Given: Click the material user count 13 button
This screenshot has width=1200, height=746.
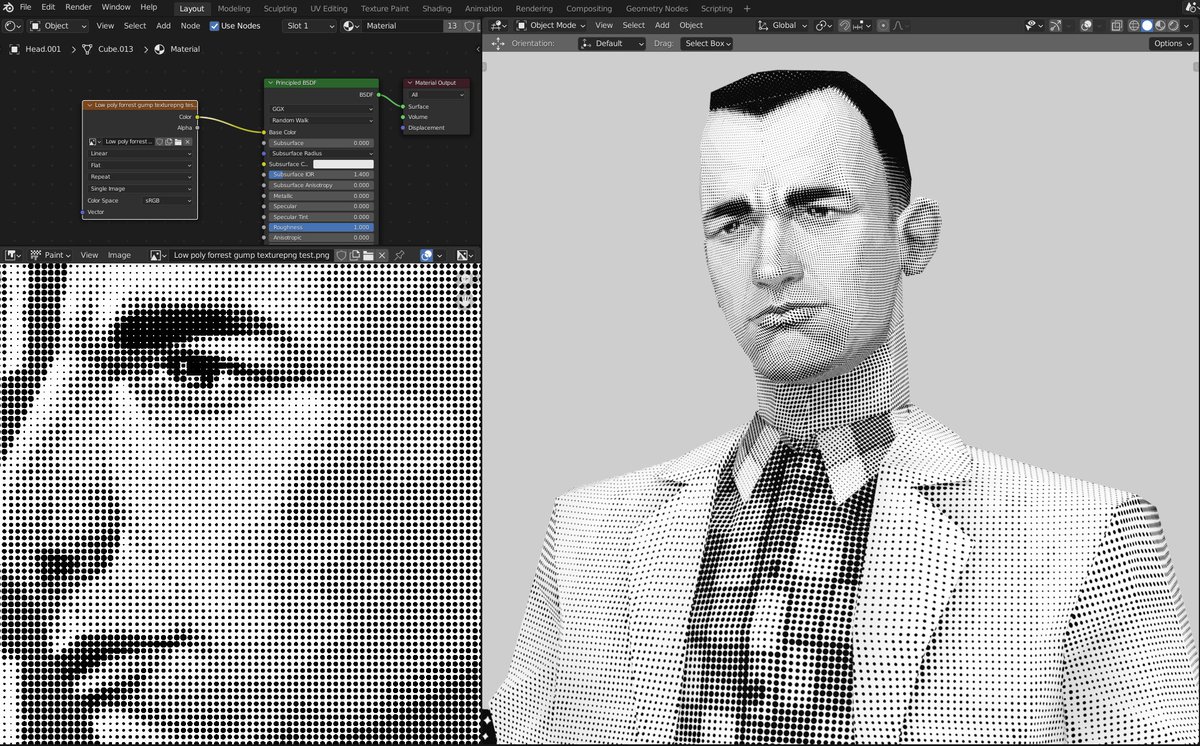Looking at the screenshot, I should [452, 25].
